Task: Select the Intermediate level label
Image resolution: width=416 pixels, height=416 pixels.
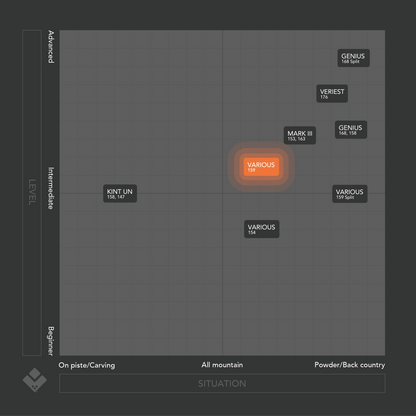Action: click(x=51, y=188)
